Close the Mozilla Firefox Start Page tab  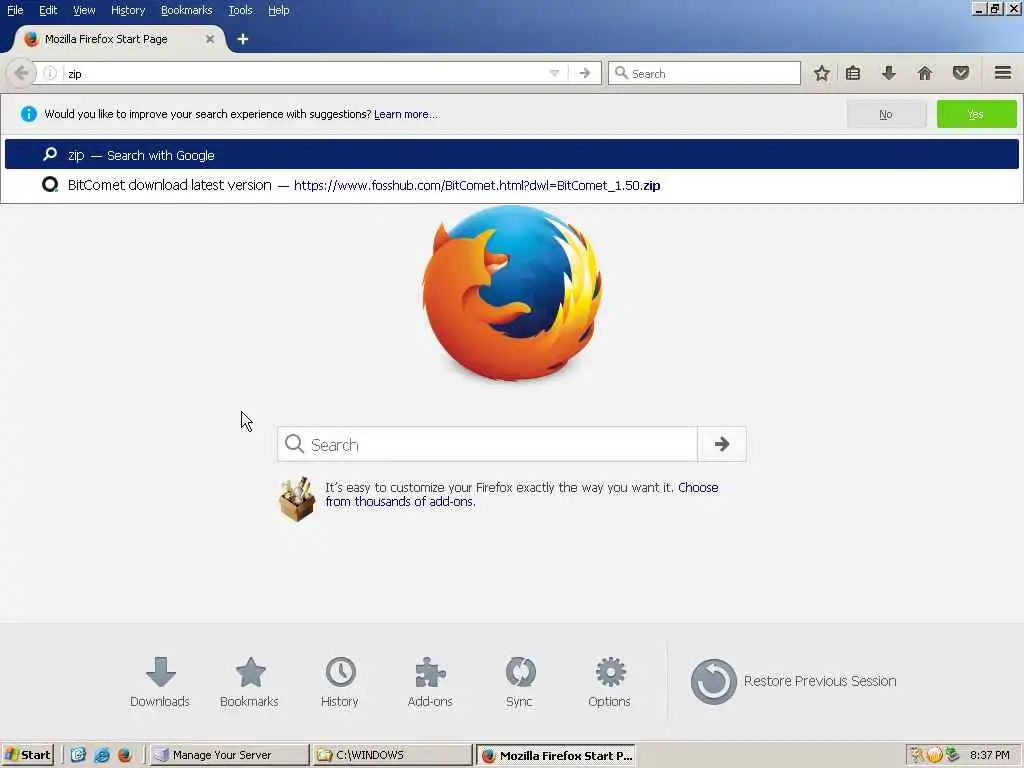click(210, 39)
